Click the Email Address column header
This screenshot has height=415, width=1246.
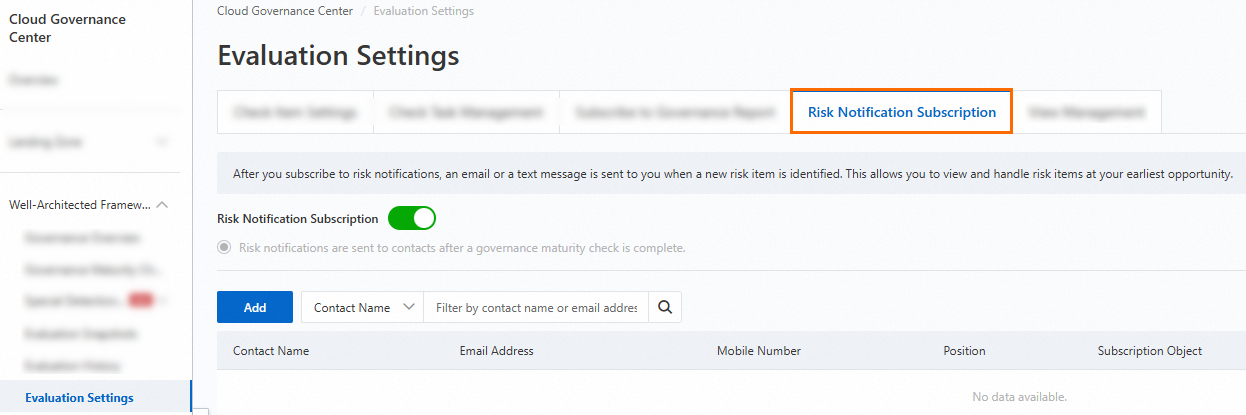(x=496, y=351)
